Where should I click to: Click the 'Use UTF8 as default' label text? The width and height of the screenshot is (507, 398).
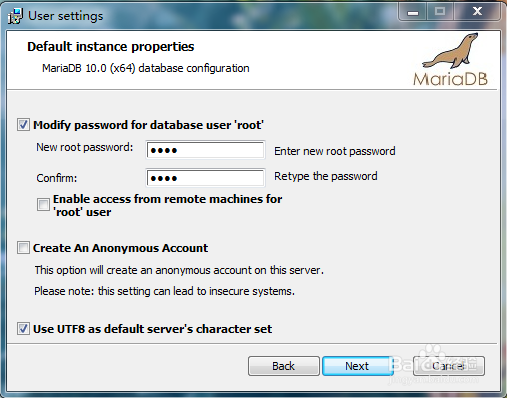point(152,329)
